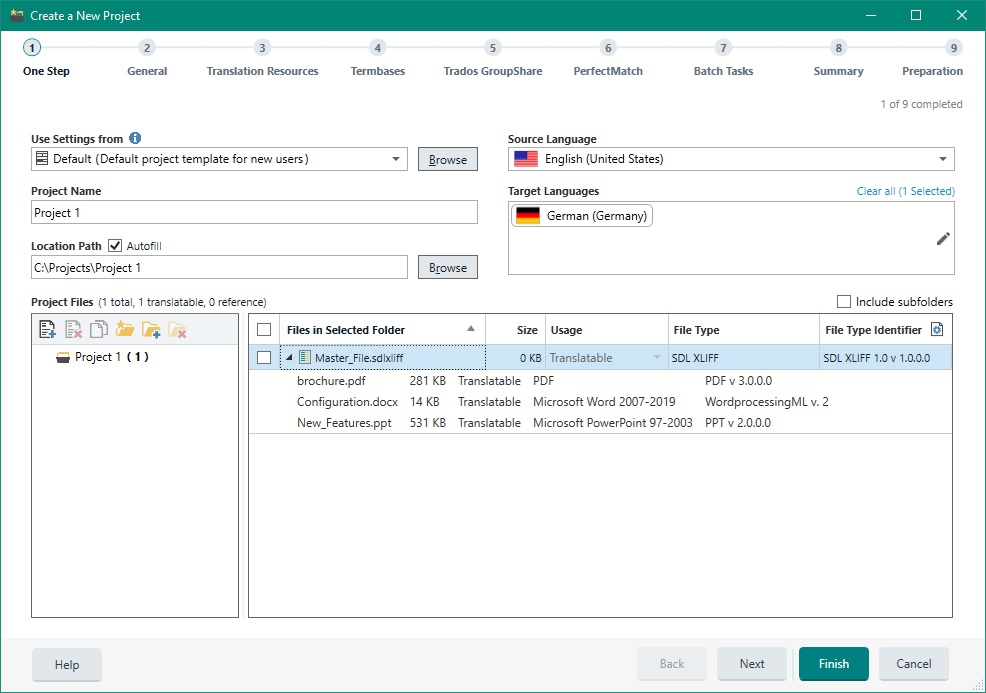Tick the checkbox for Master_File.sdlxliff
This screenshot has height=693, width=986.
click(x=264, y=358)
